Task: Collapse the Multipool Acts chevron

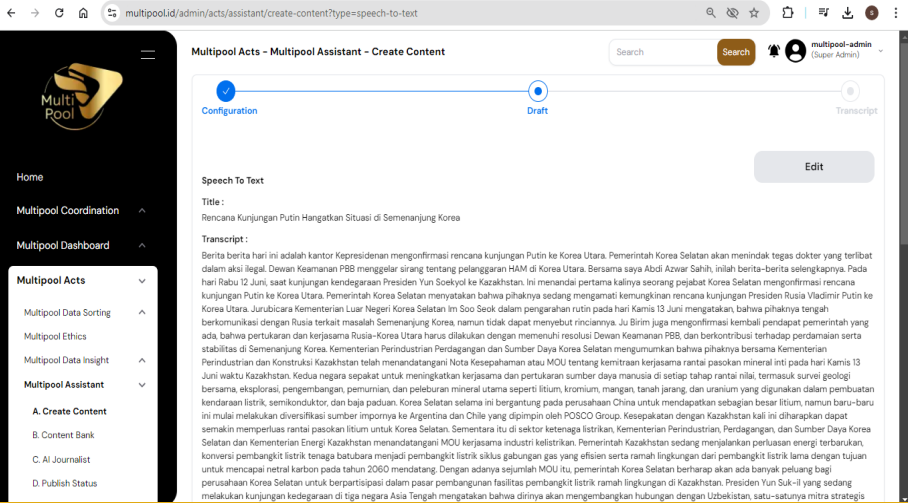Action: click(142, 281)
